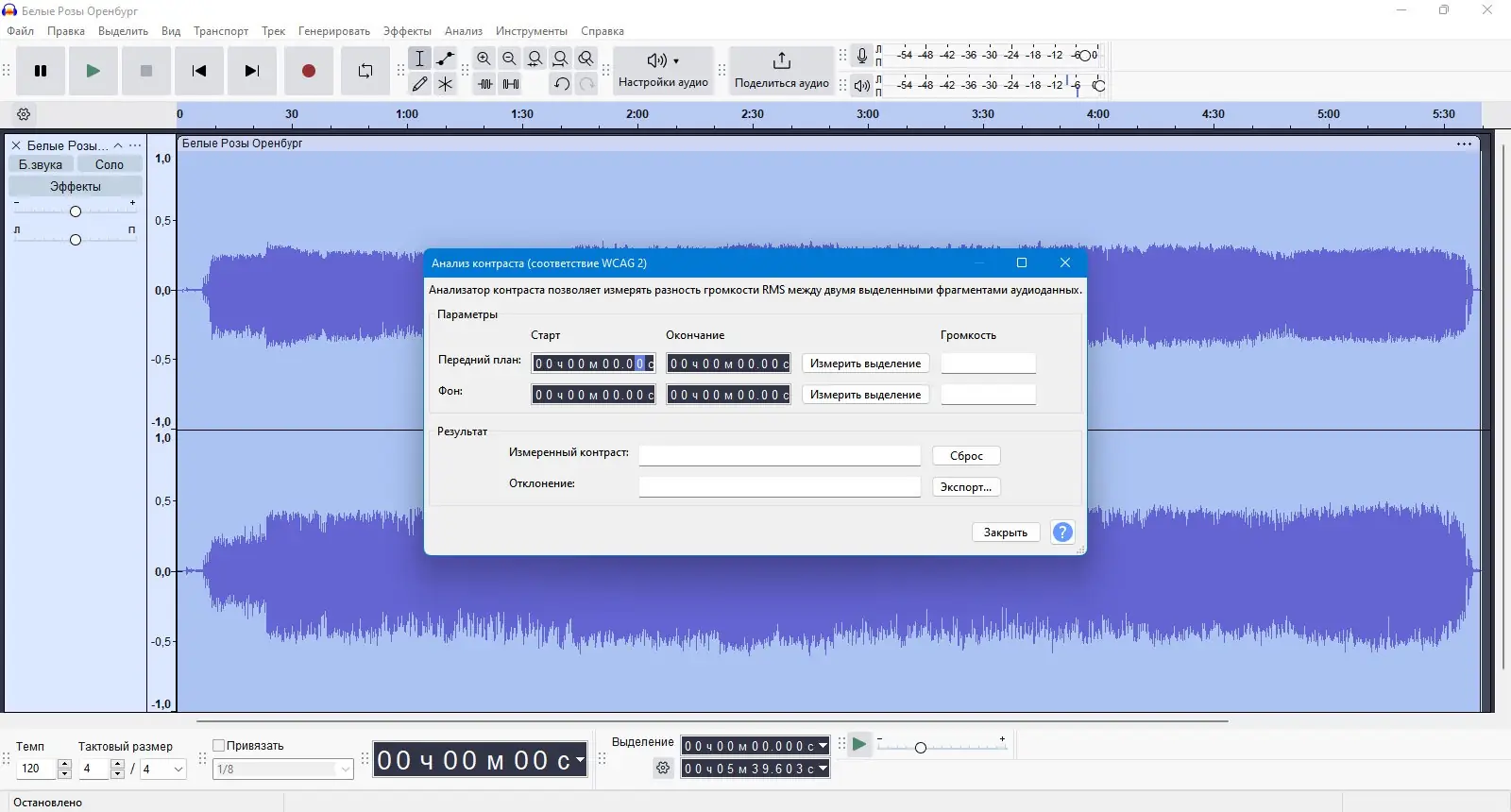The image size is (1511, 812).
Task: Open the Инструменты menu
Action: pos(532,31)
